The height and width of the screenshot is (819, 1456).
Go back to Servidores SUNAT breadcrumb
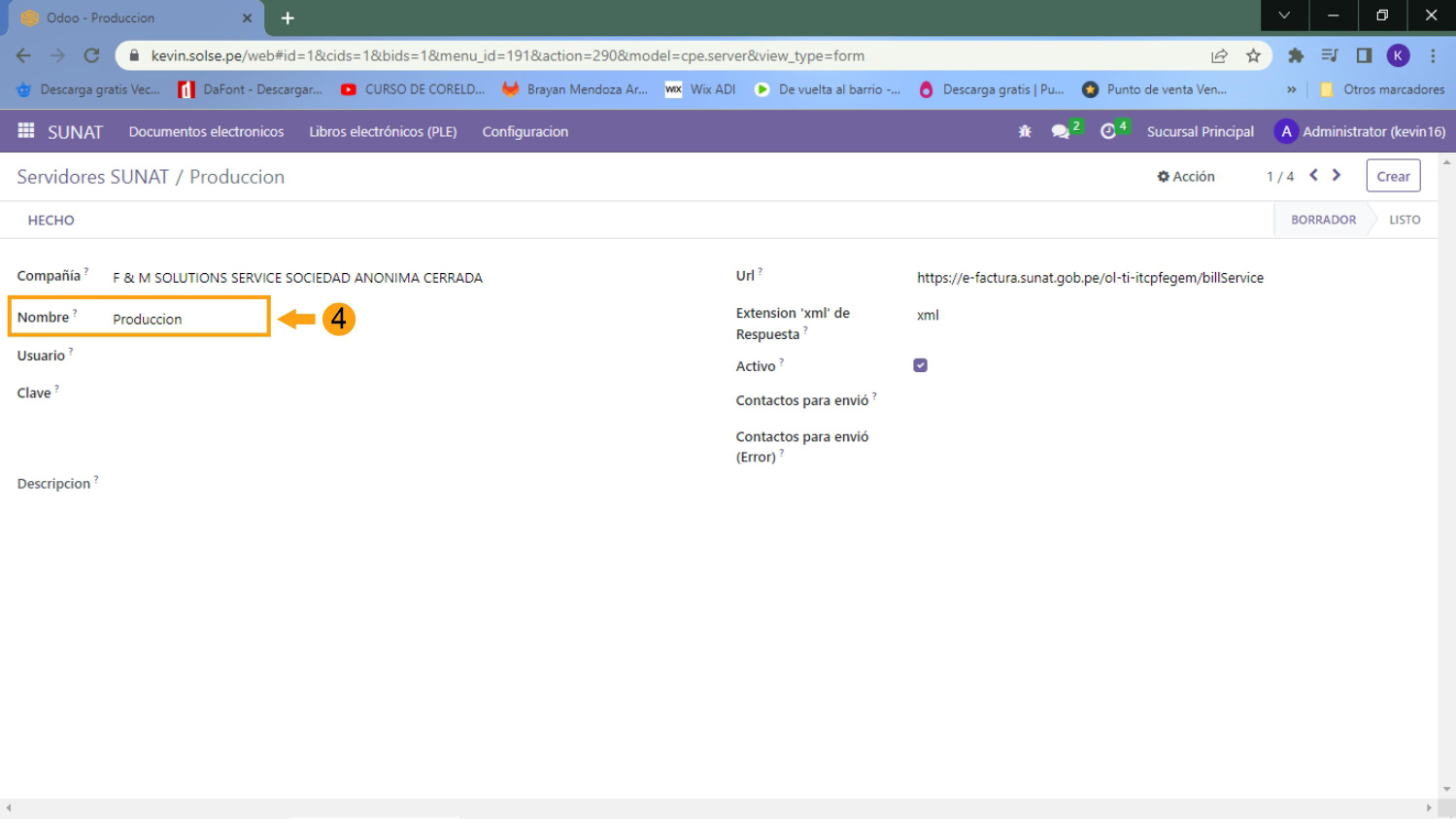(x=92, y=177)
